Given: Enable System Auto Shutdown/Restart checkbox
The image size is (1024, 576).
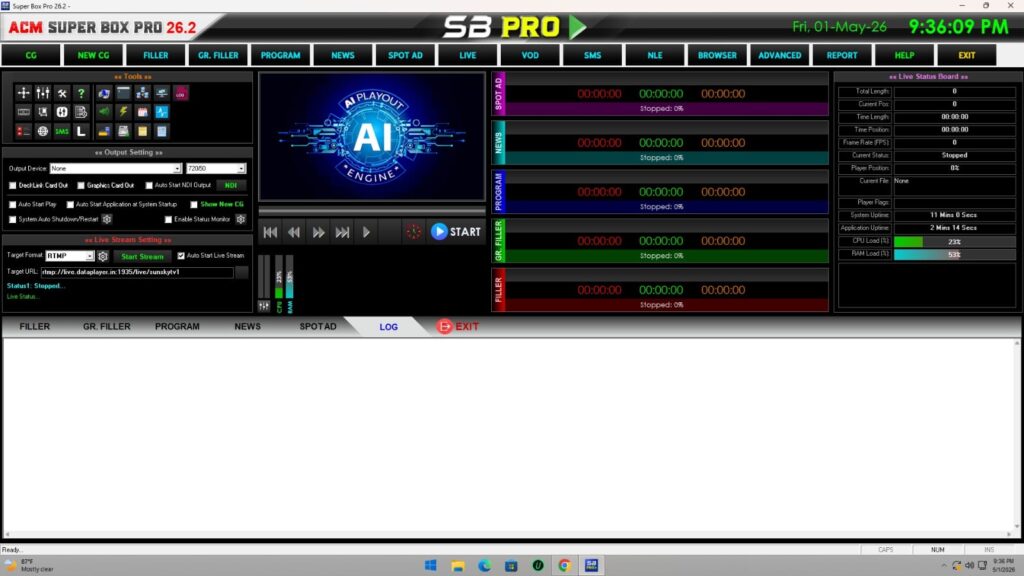Looking at the screenshot, I should [x=12, y=219].
